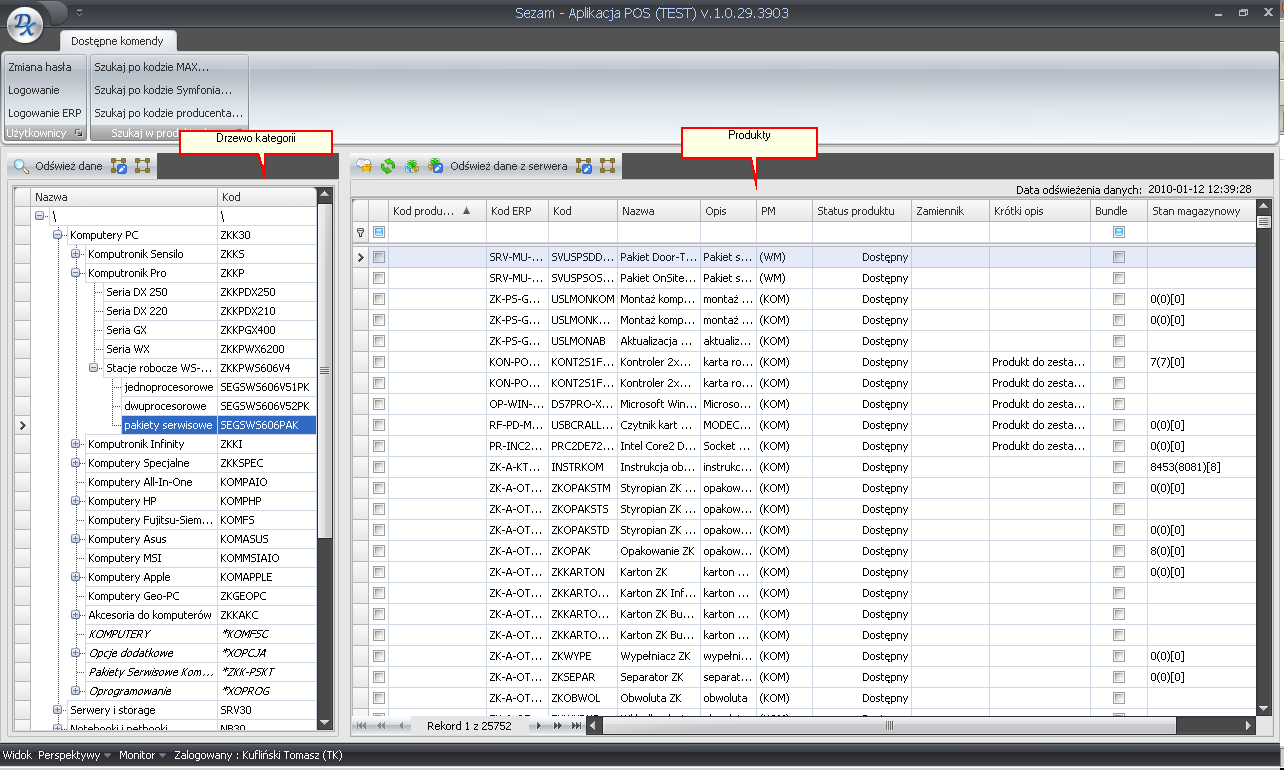The image size is (1284, 770).
Task: Click Bundle column filter icon
Action: tap(1119, 232)
